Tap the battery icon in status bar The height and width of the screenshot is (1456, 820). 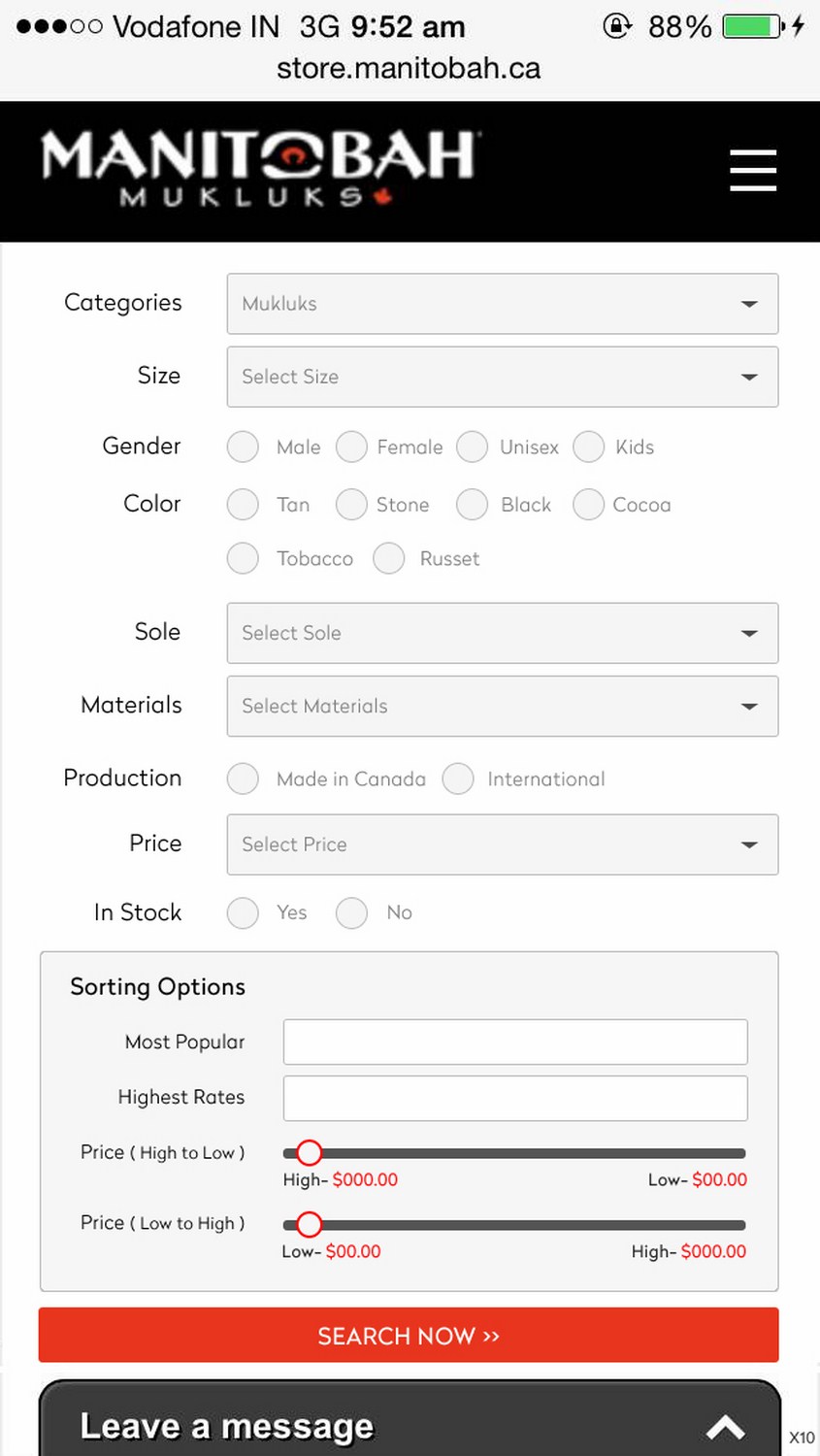[x=753, y=26]
